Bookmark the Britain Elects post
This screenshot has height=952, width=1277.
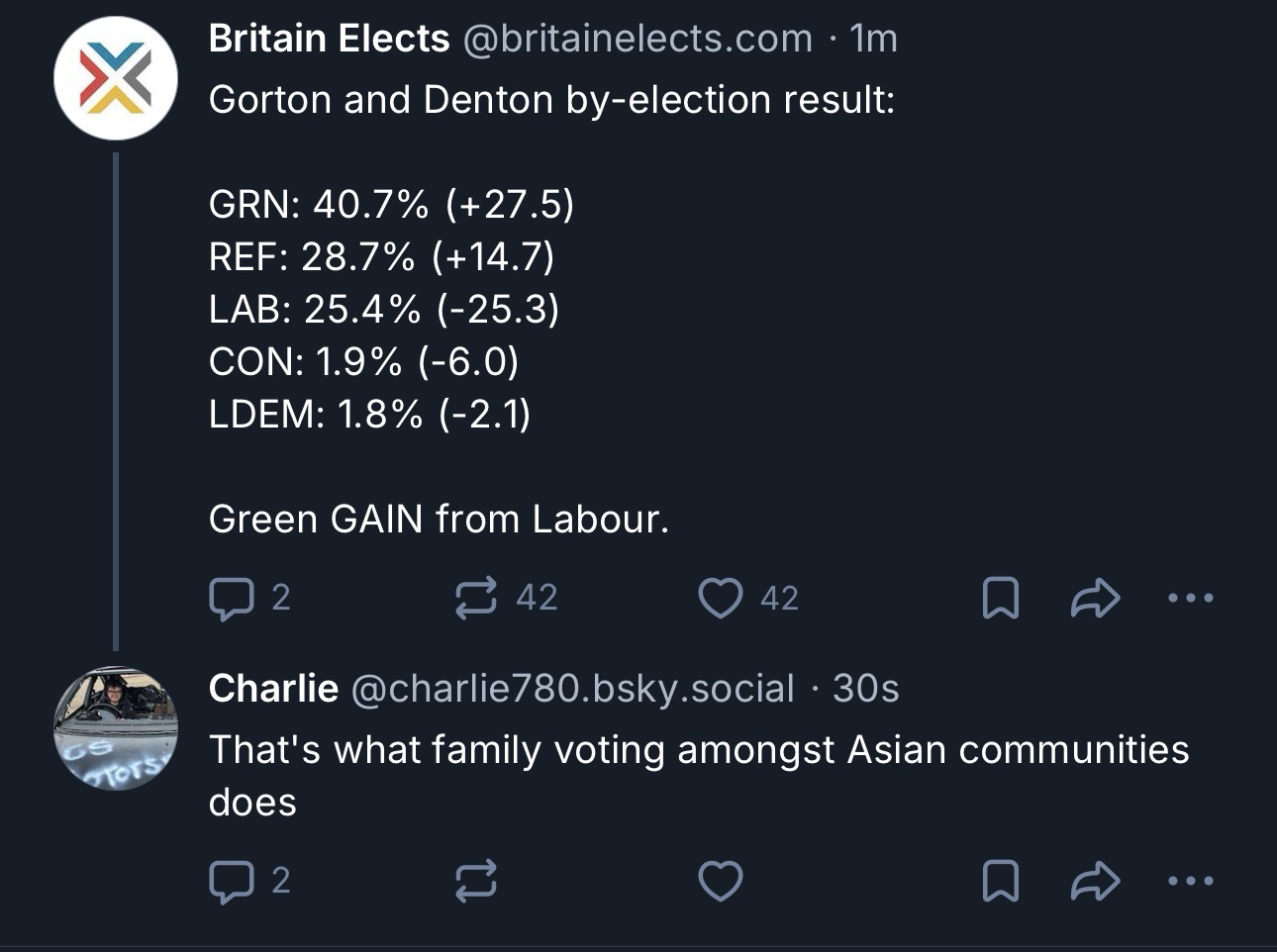point(1000,598)
